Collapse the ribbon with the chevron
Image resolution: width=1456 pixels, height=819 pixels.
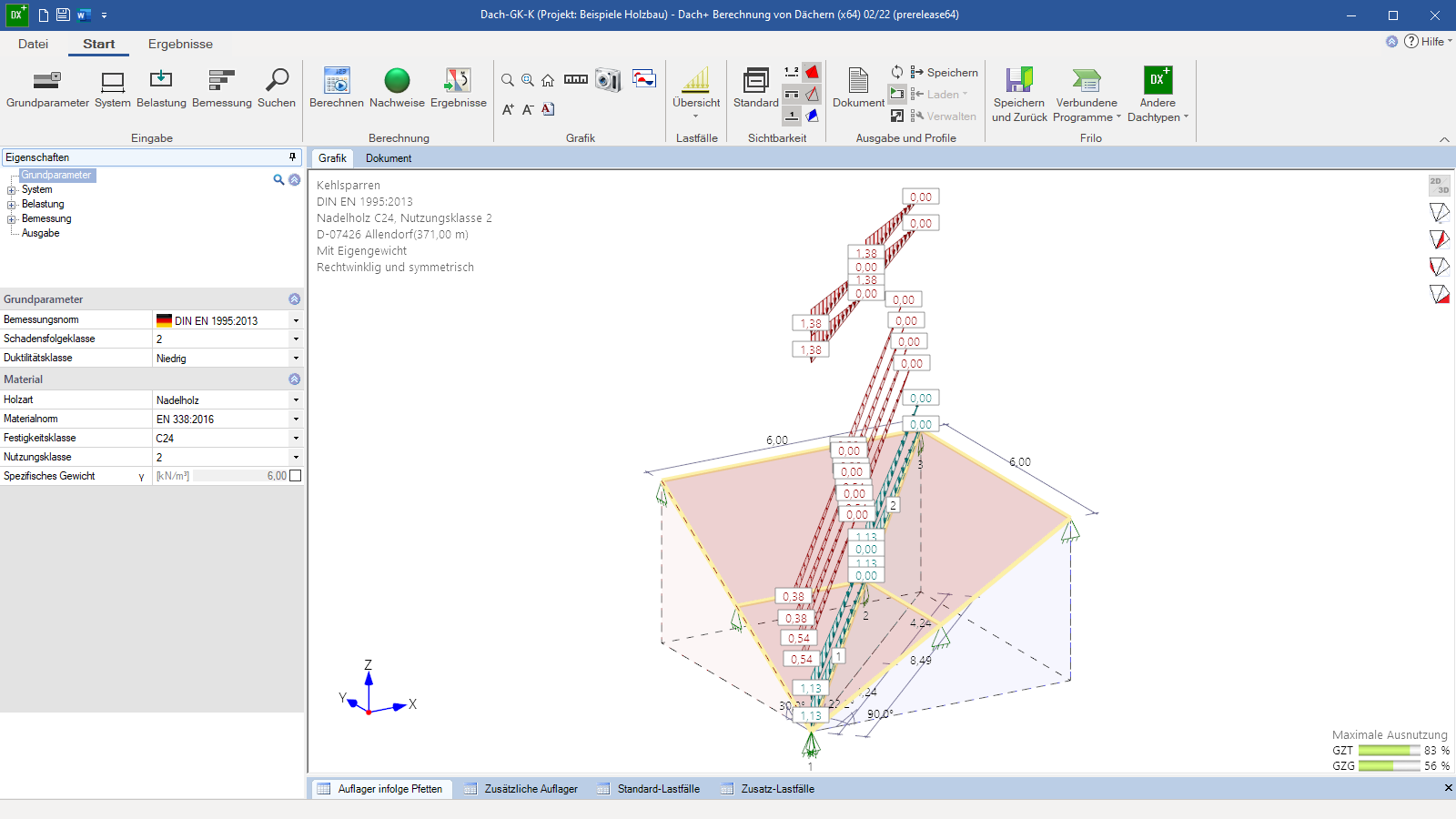1444,139
